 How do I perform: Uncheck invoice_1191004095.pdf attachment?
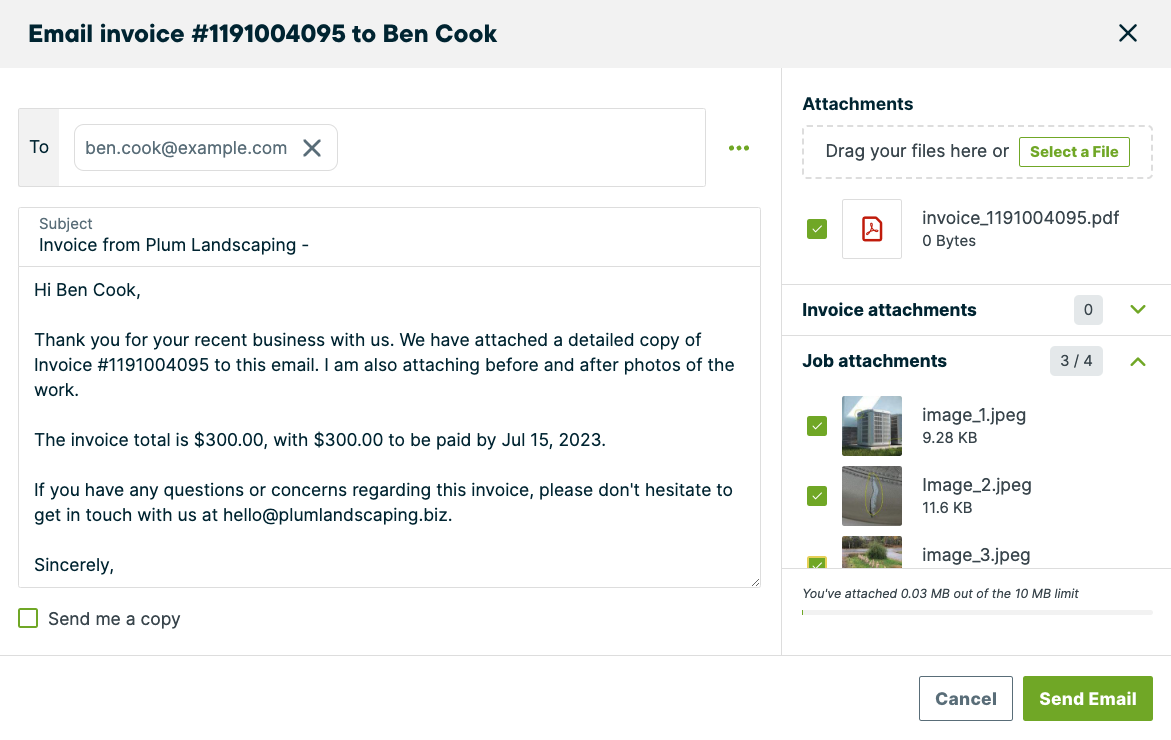[x=817, y=228]
